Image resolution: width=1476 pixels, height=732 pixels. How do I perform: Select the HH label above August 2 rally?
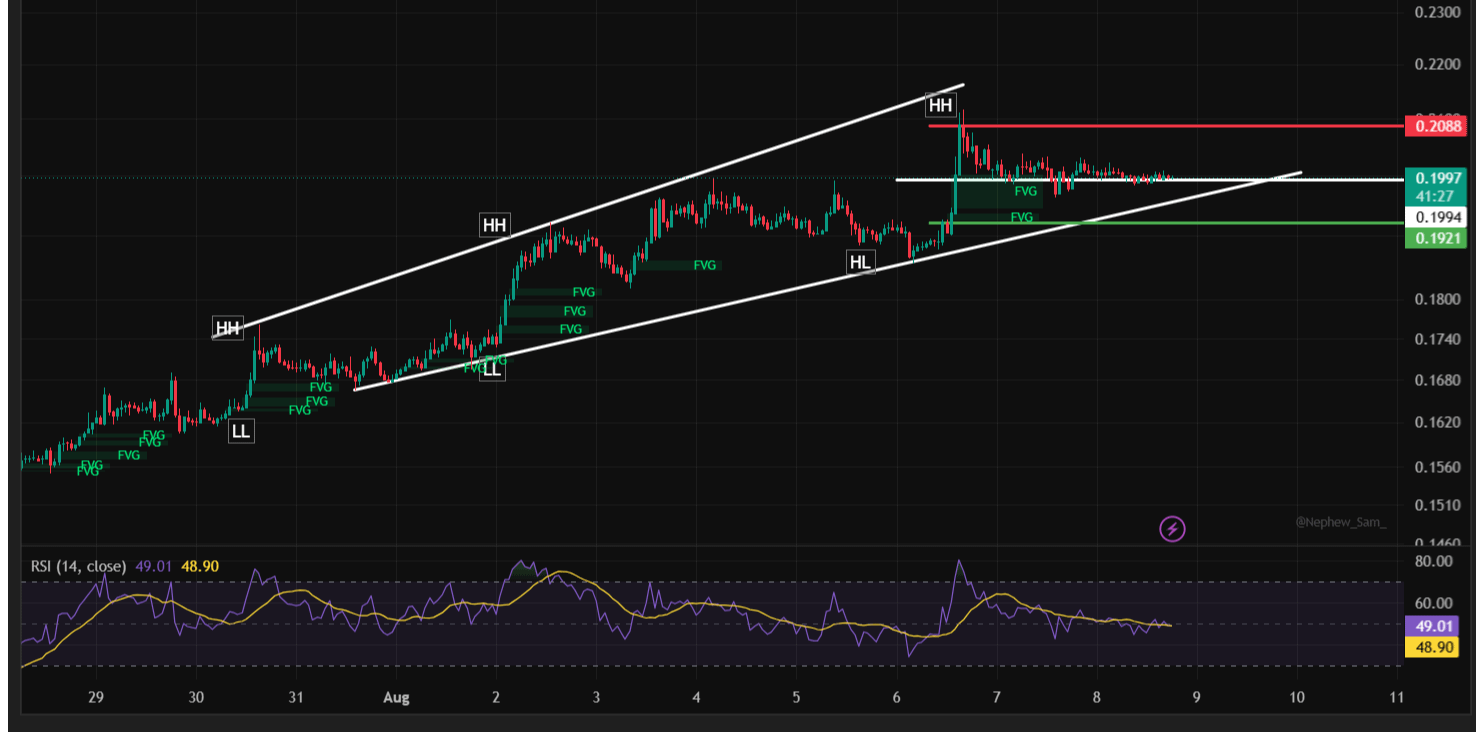point(494,224)
